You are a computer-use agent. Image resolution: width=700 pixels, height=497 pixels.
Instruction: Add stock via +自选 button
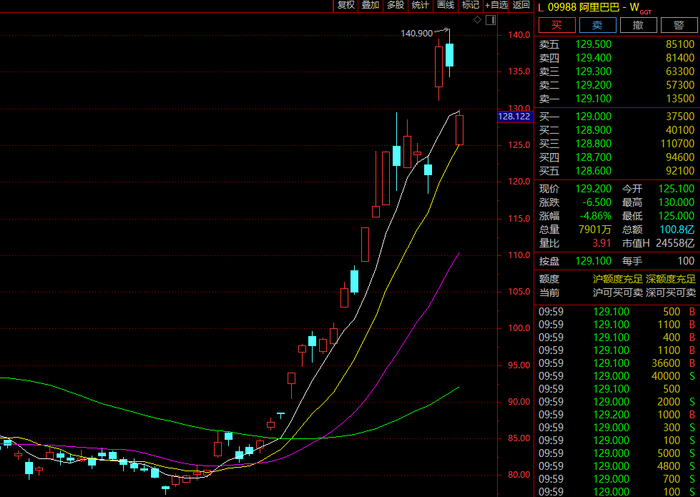(496, 5)
